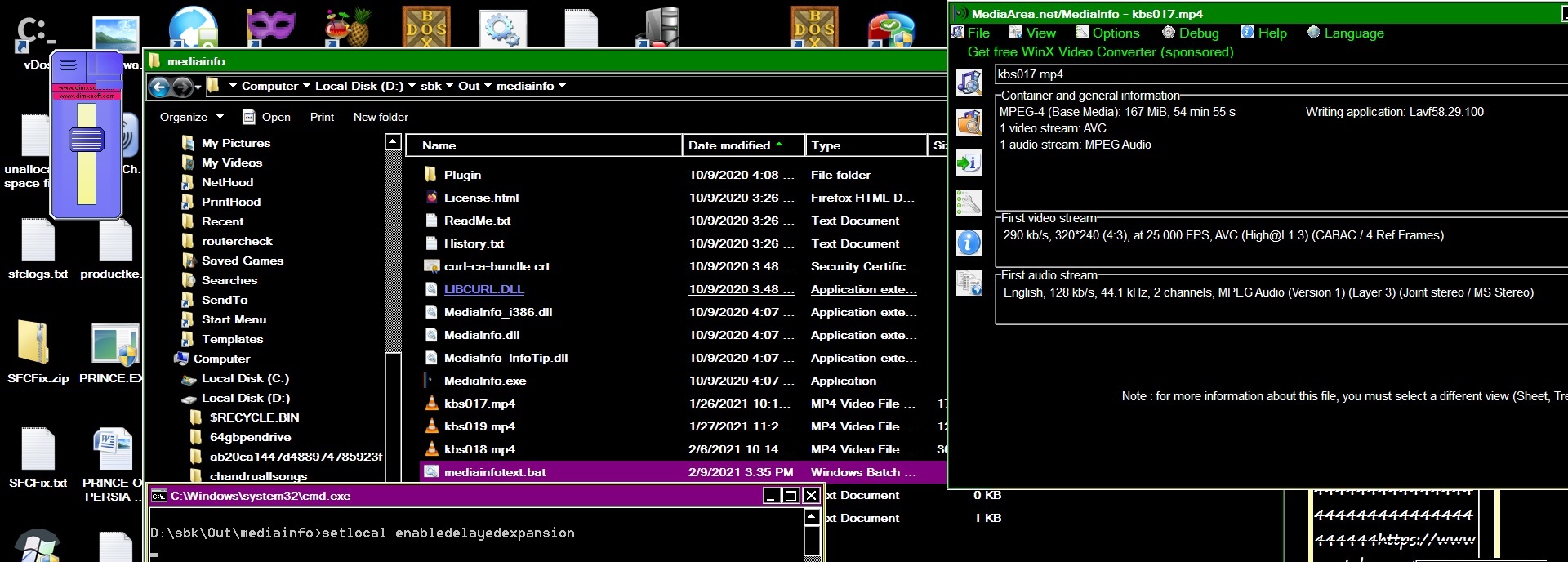Image resolution: width=1568 pixels, height=562 pixels.
Task: Select the ReadMe.txt file
Action: (x=477, y=221)
